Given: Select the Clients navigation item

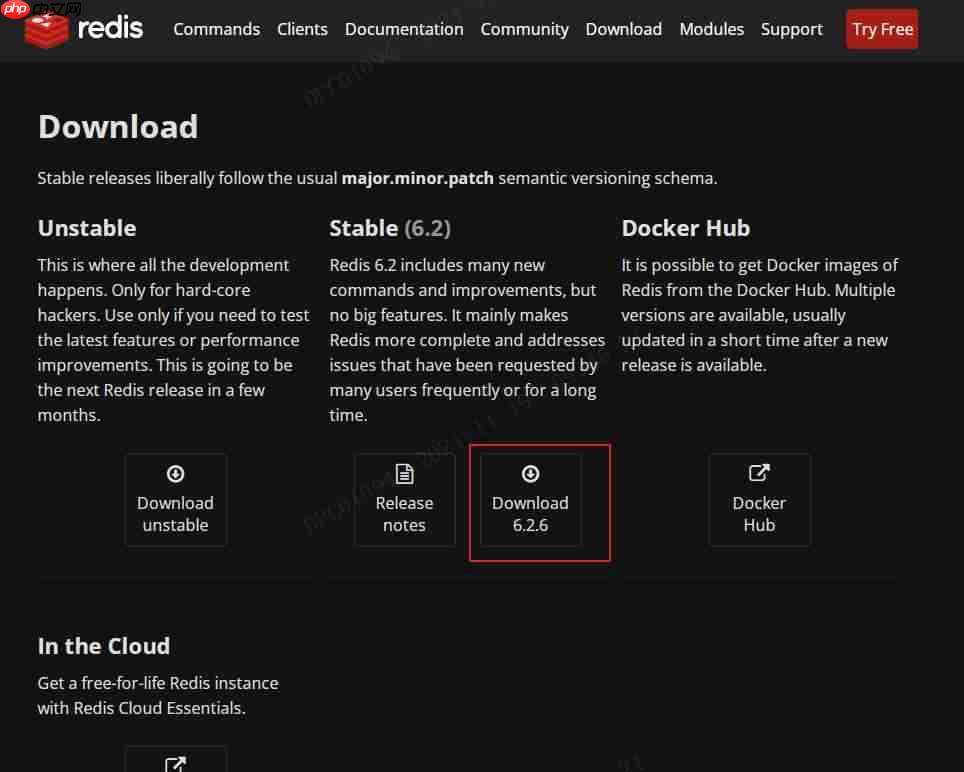Looking at the screenshot, I should coord(302,29).
